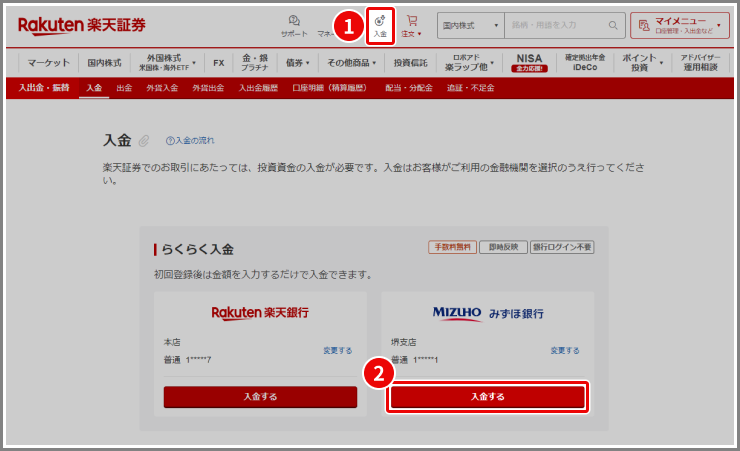Switch to the 外貨入金 tab

click(162, 88)
